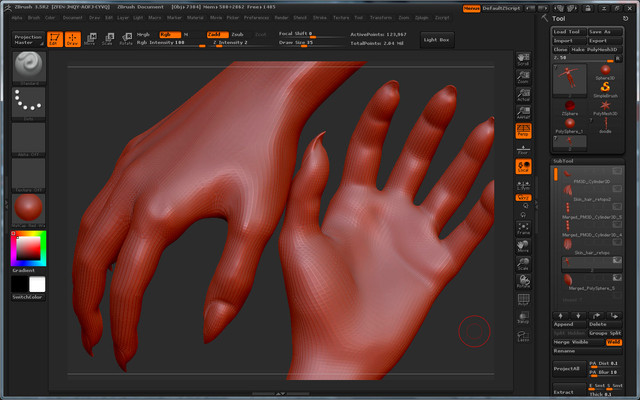
Task: Toggle Zadd sculpt mode
Action: click(215, 34)
